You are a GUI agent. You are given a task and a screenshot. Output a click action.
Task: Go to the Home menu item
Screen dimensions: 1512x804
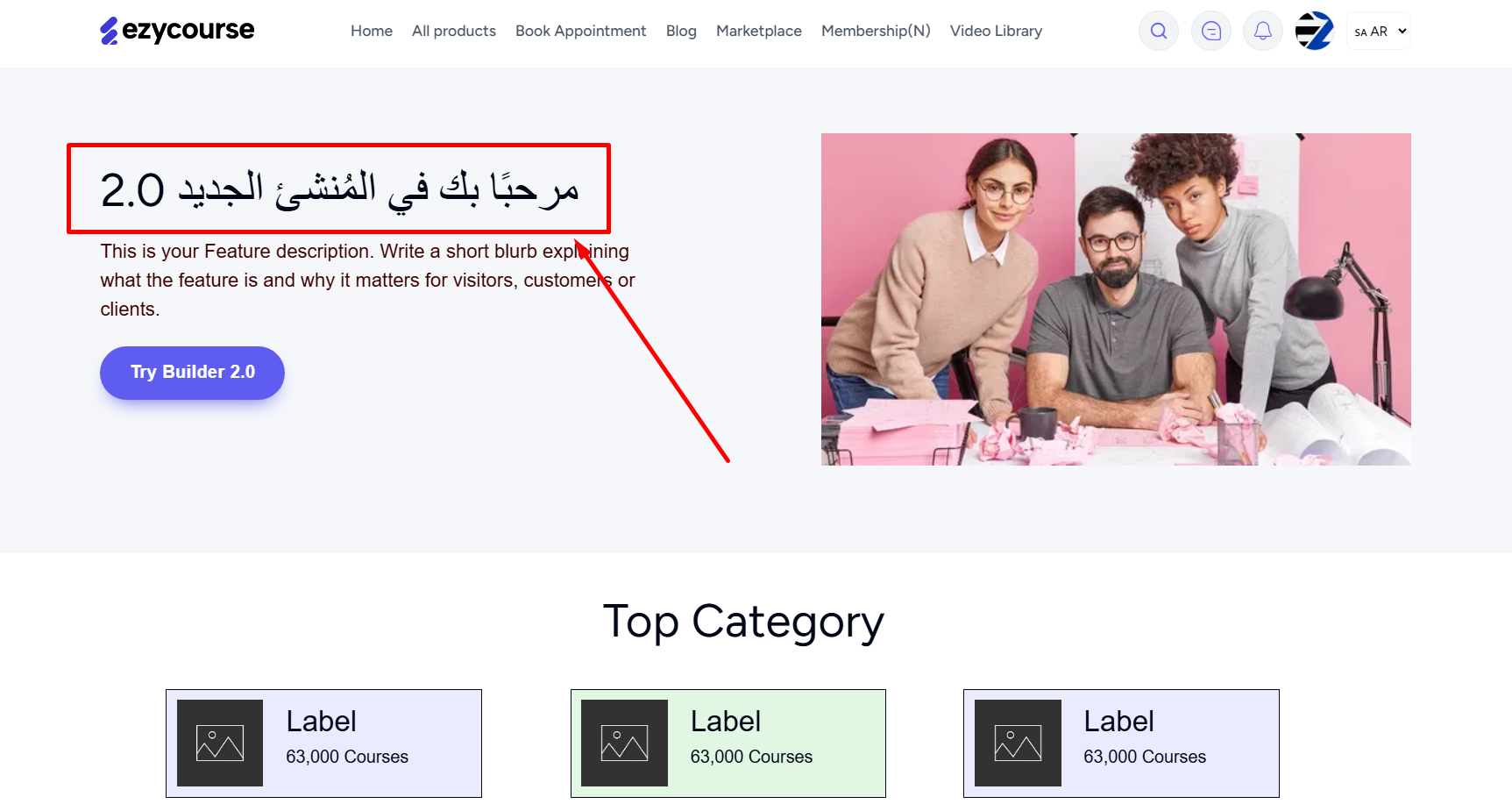point(372,32)
